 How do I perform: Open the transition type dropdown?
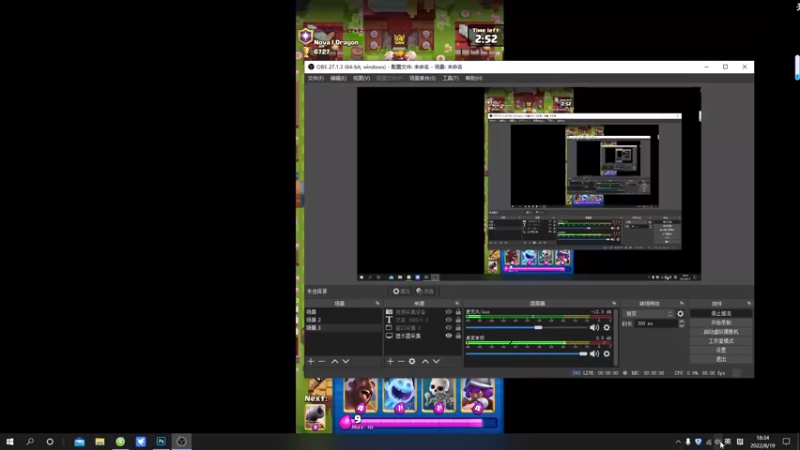[x=648, y=314]
